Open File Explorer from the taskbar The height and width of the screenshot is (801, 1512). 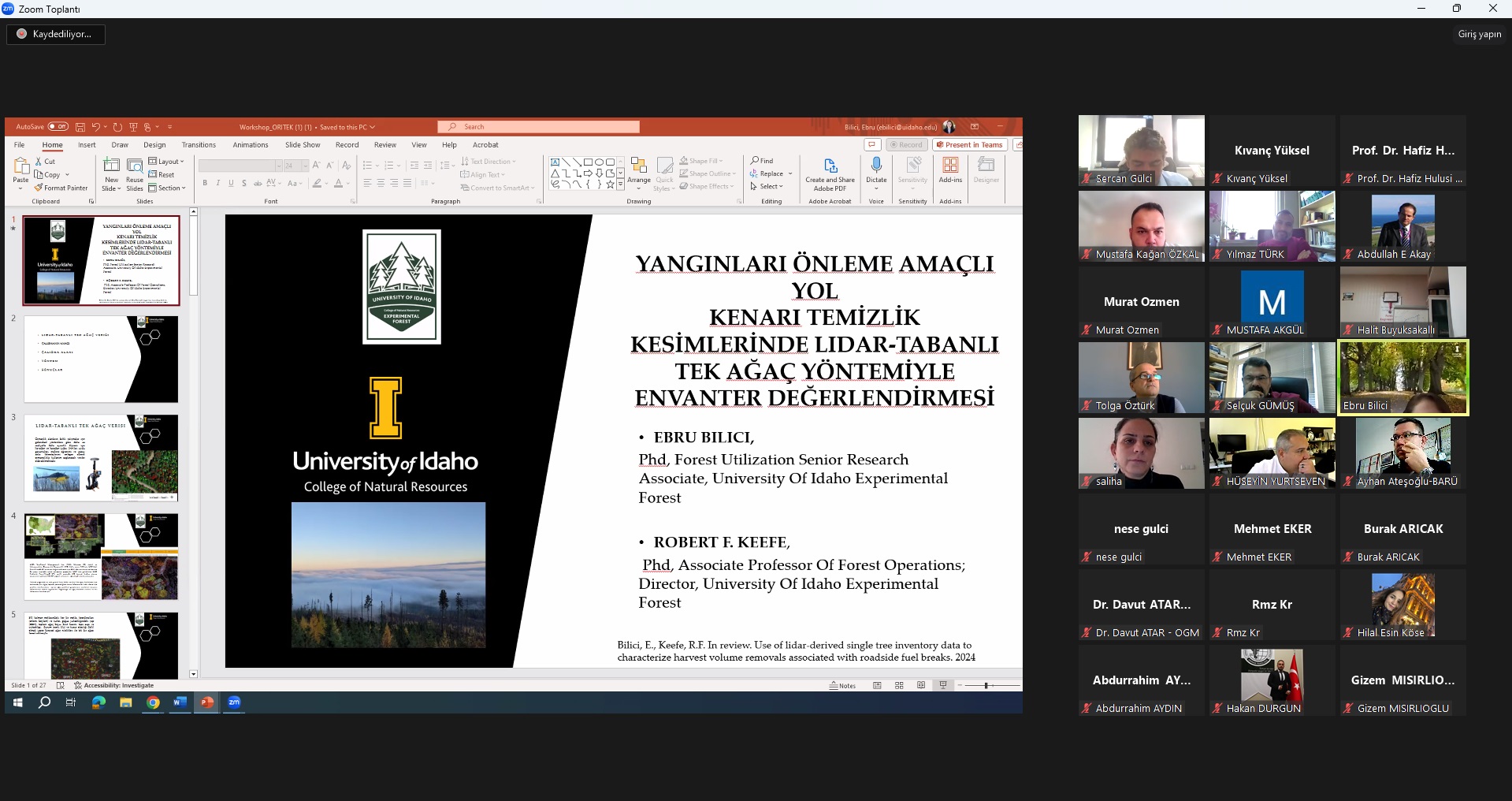point(125,702)
